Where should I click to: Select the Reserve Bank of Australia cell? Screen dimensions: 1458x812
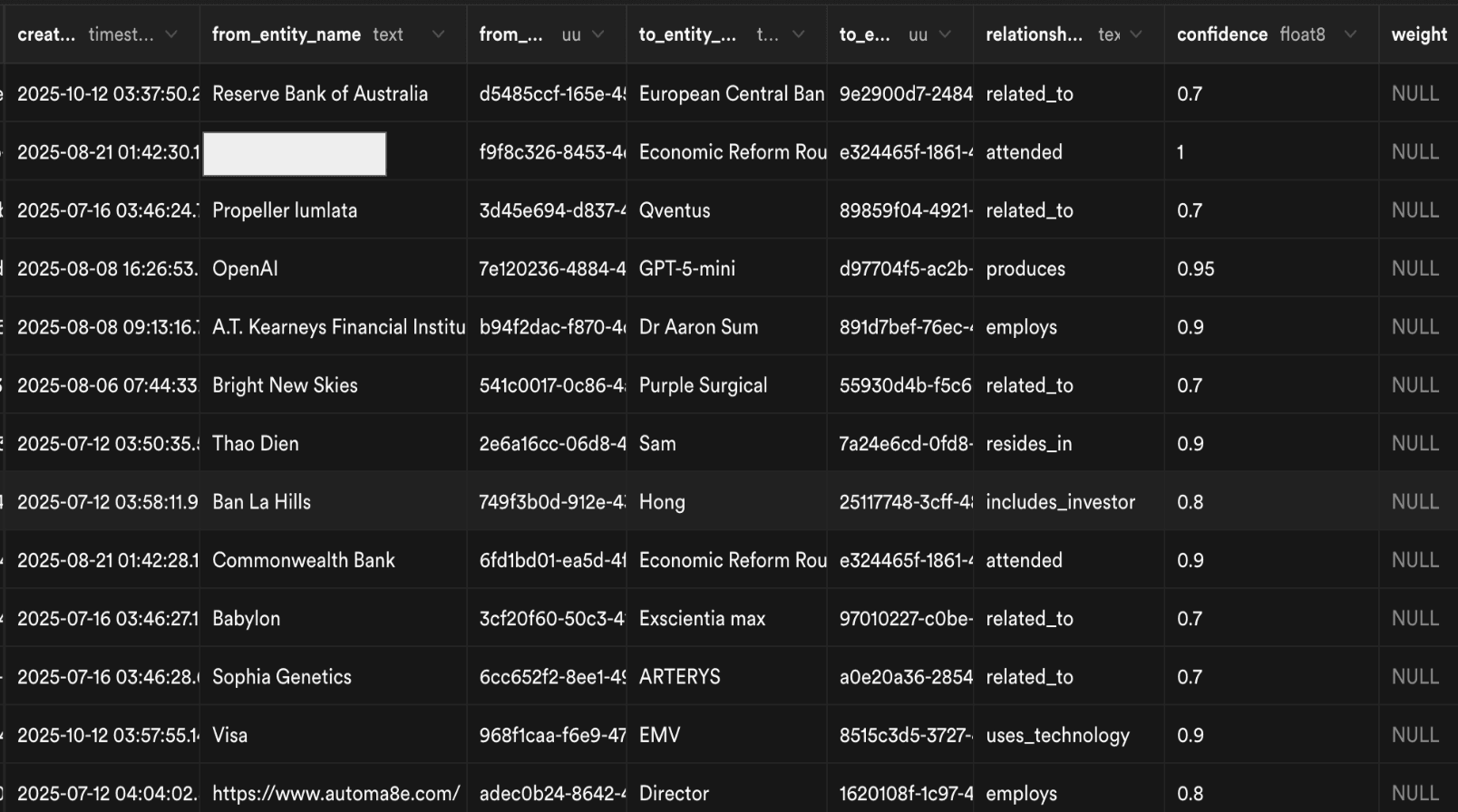click(x=334, y=93)
